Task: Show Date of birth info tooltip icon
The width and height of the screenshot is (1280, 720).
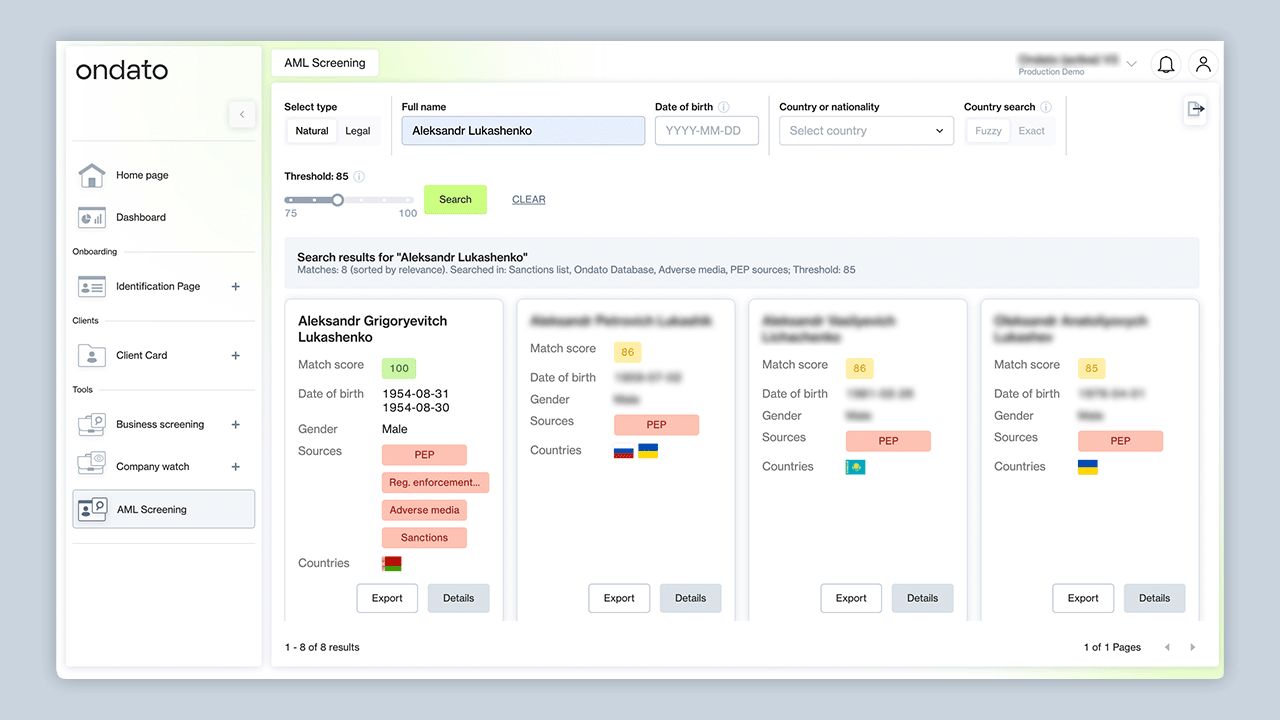Action: [724, 107]
